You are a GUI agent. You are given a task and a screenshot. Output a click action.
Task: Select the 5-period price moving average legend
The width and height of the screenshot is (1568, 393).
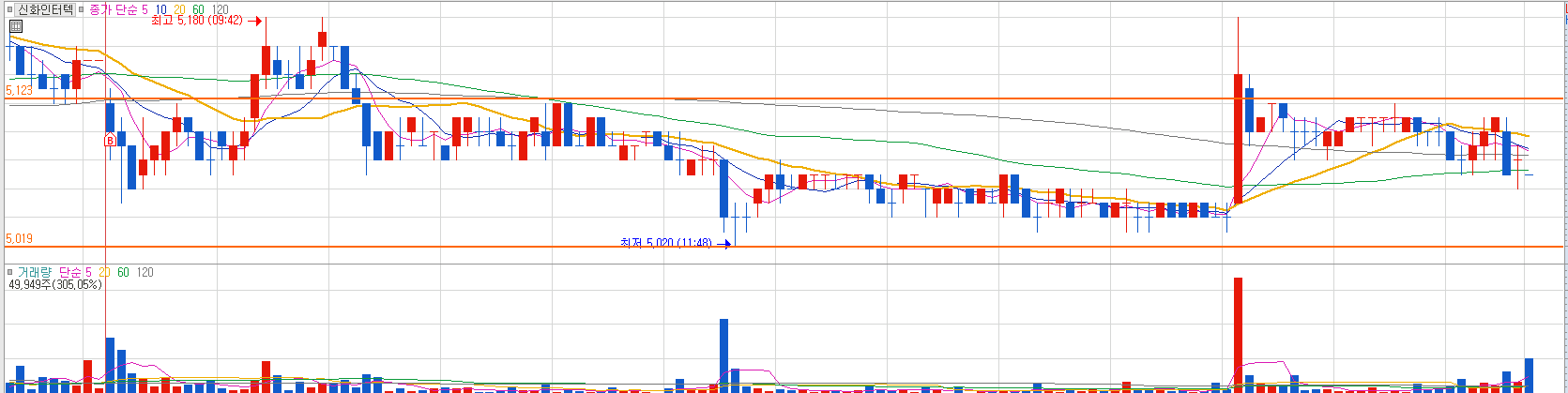(145, 9)
